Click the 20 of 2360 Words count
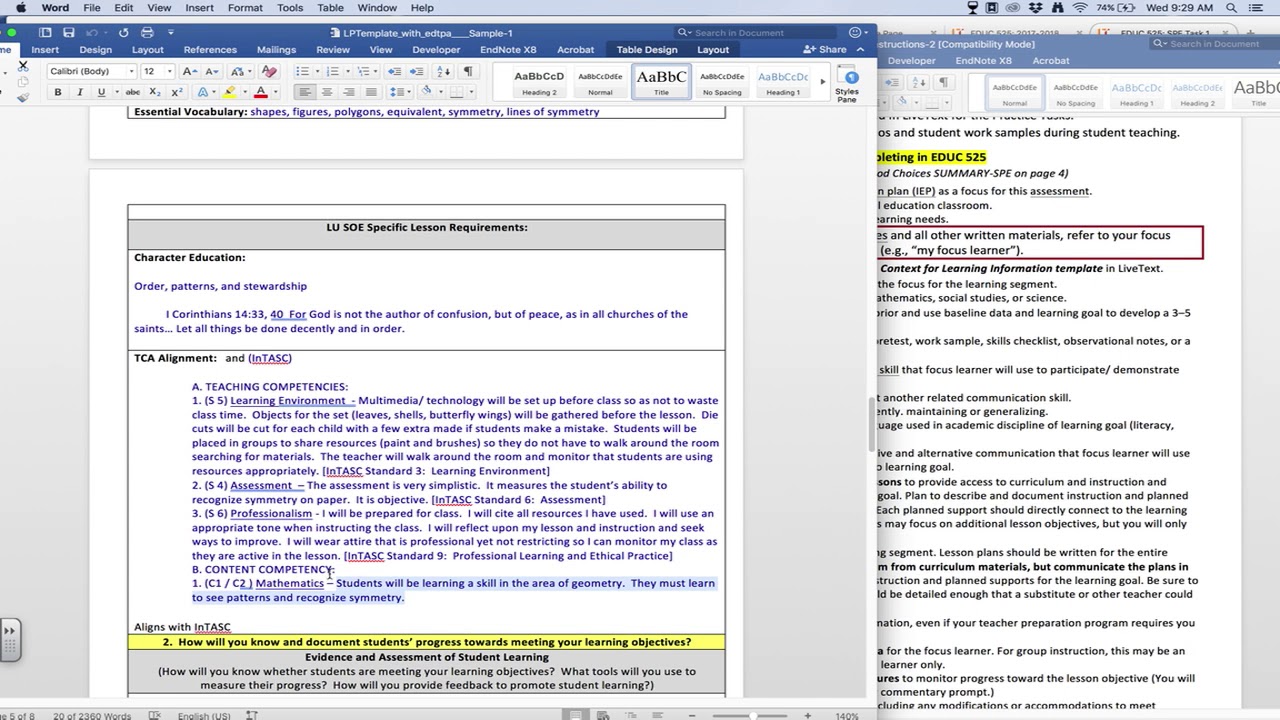Viewport: 1280px width, 720px height. 92,715
